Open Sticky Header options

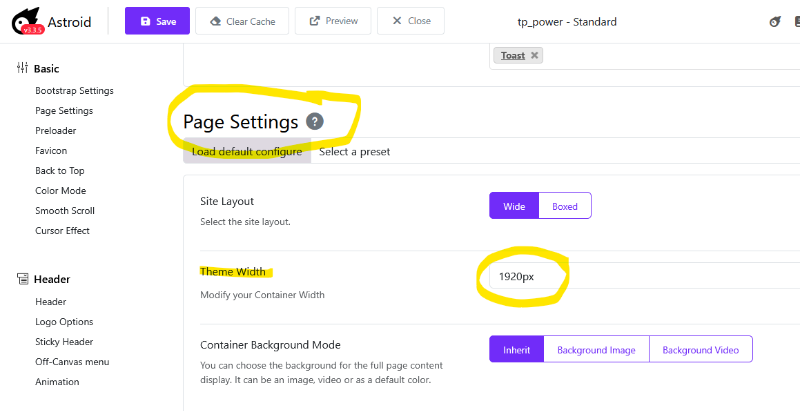point(64,342)
